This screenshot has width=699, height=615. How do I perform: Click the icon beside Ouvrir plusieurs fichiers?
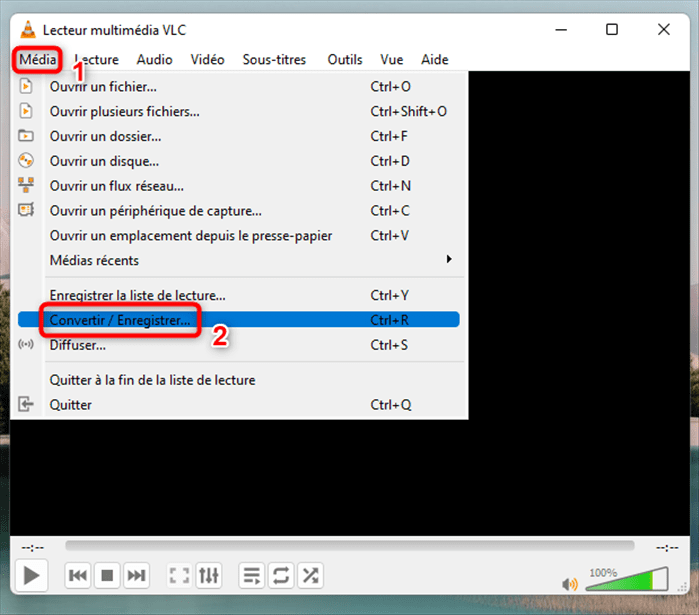26,111
